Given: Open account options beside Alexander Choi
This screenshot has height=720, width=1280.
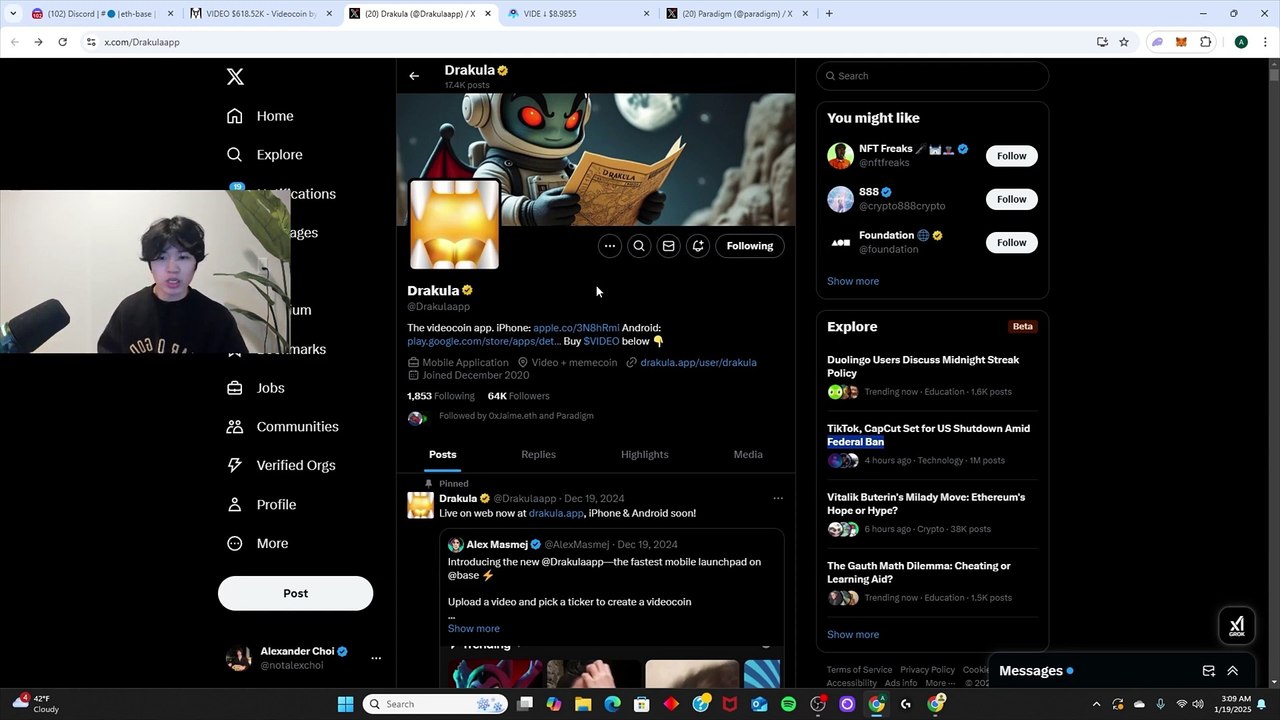Looking at the screenshot, I should pyautogui.click(x=376, y=658).
